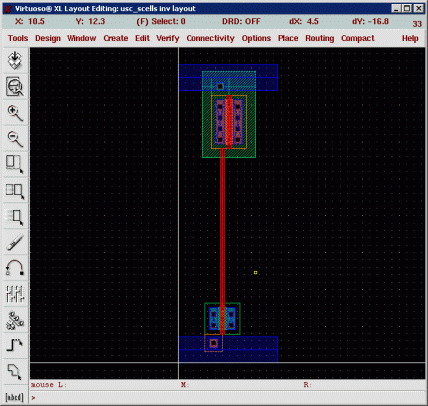The height and width of the screenshot is (406, 428).
Task: Select the Polygon drawing tool
Action: tap(15, 372)
